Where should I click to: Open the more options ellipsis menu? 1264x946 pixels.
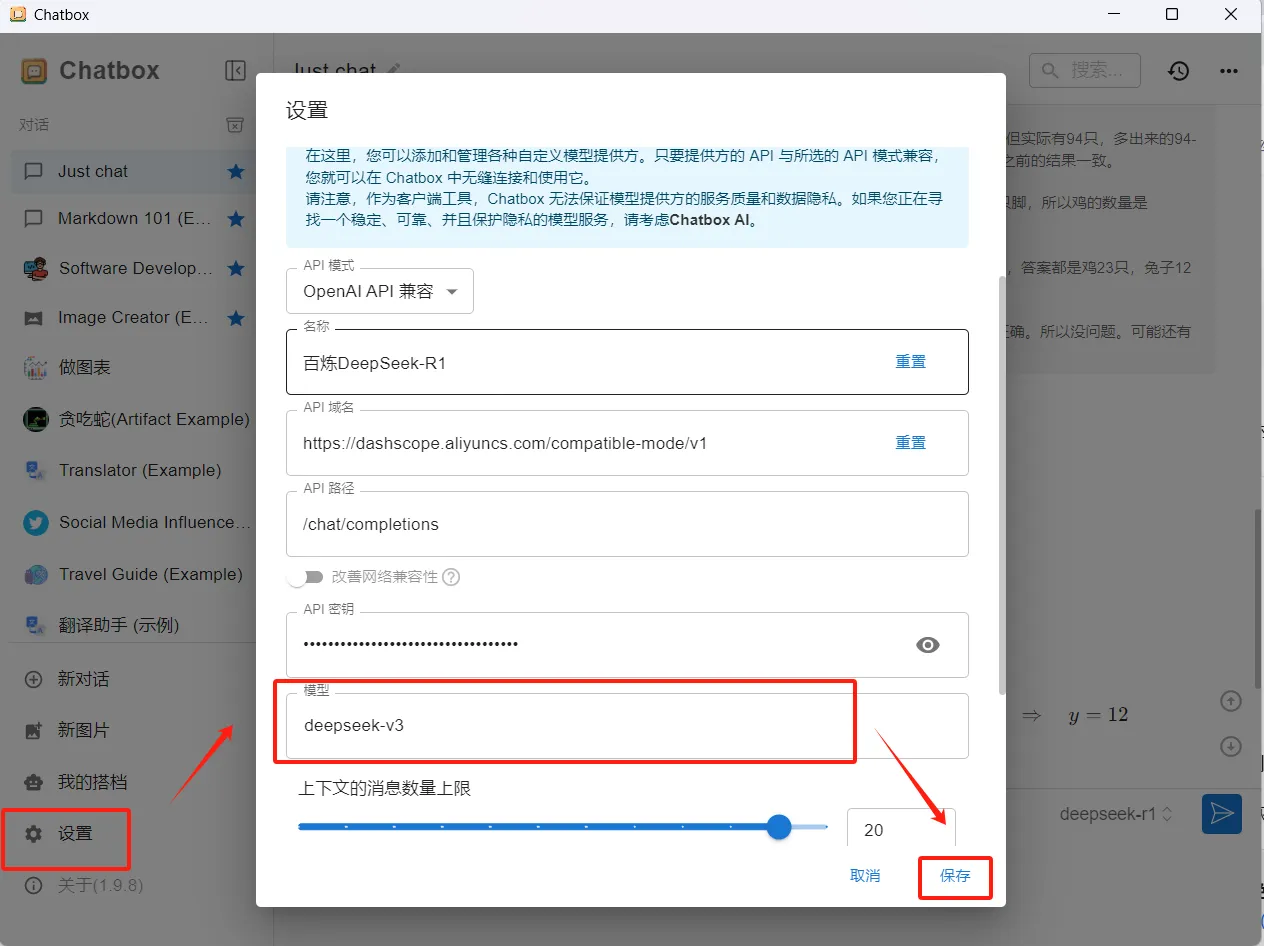coord(1229,70)
